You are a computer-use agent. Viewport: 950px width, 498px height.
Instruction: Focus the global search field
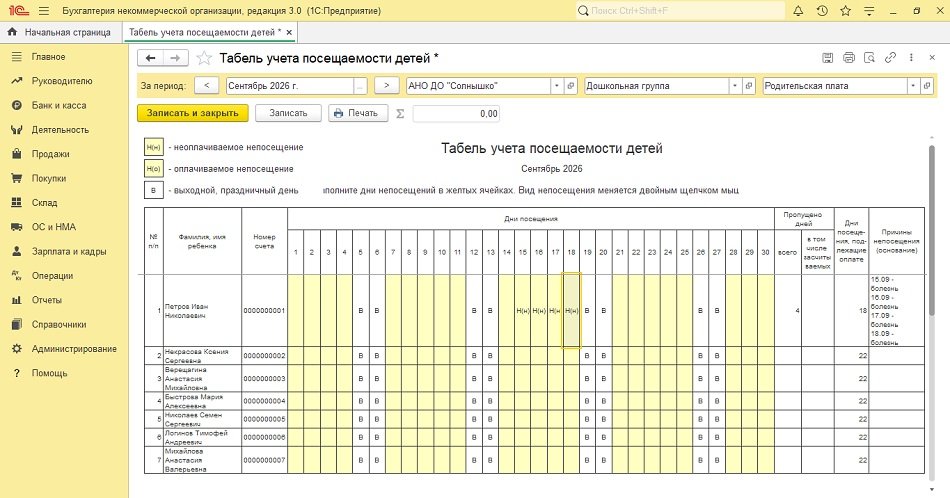[x=679, y=11]
